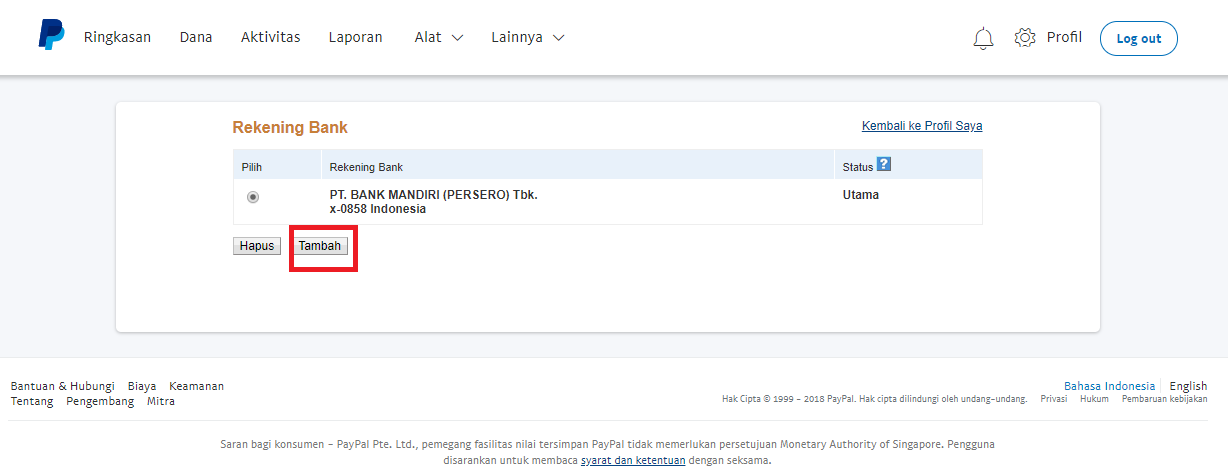Click the x-0858 Indonesia account text

pyautogui.click(x=378, y=209)
